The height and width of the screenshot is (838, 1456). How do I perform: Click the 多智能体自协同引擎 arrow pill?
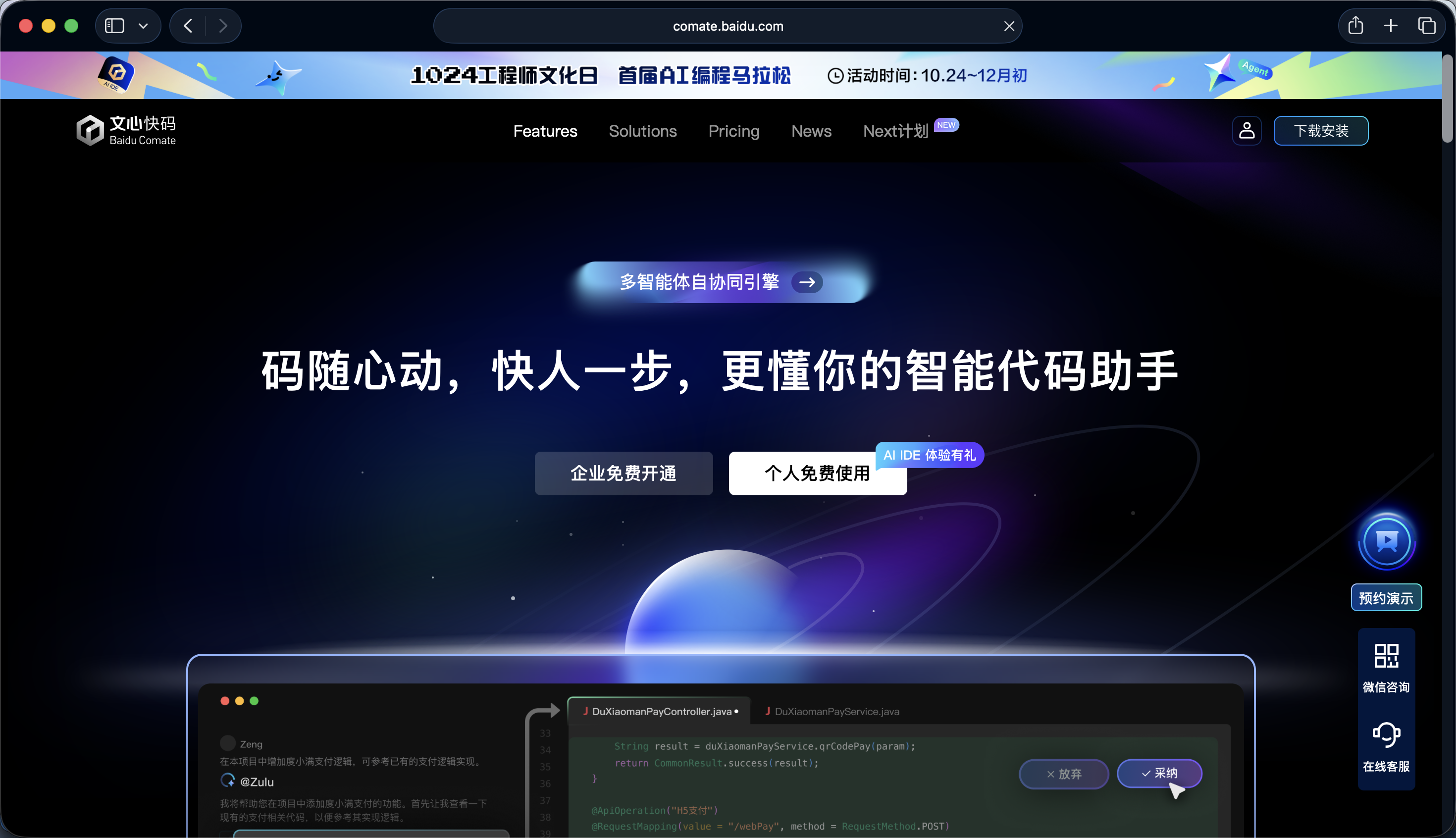tap(721, 282)
